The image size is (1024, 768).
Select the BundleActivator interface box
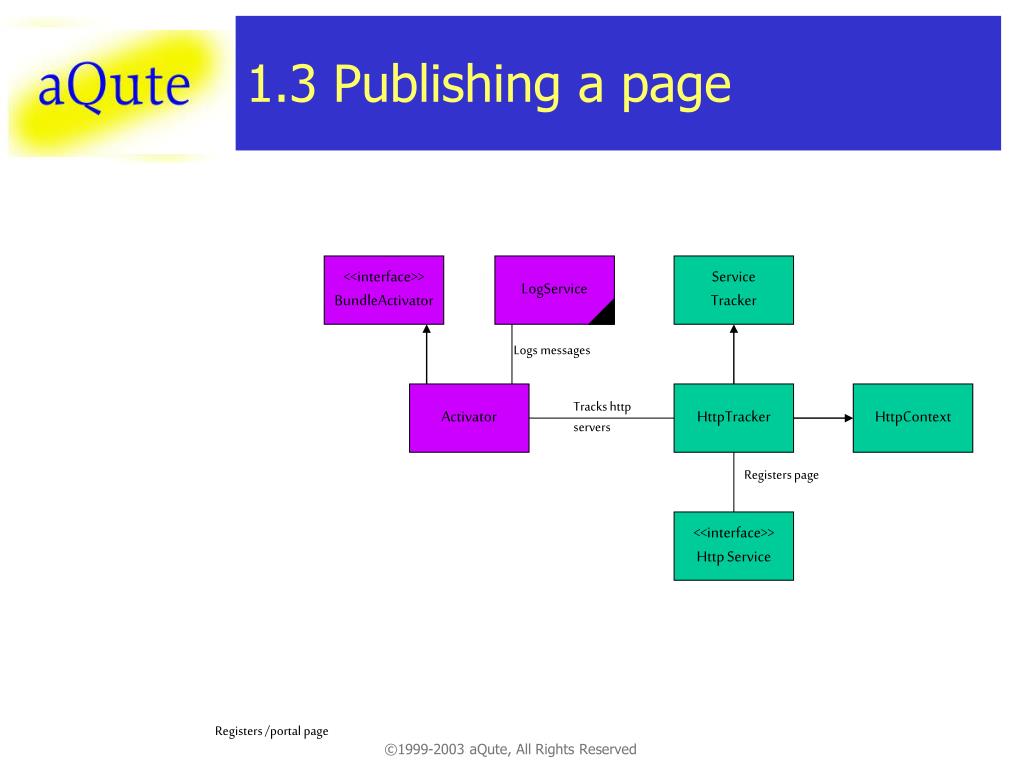(384, 290)
